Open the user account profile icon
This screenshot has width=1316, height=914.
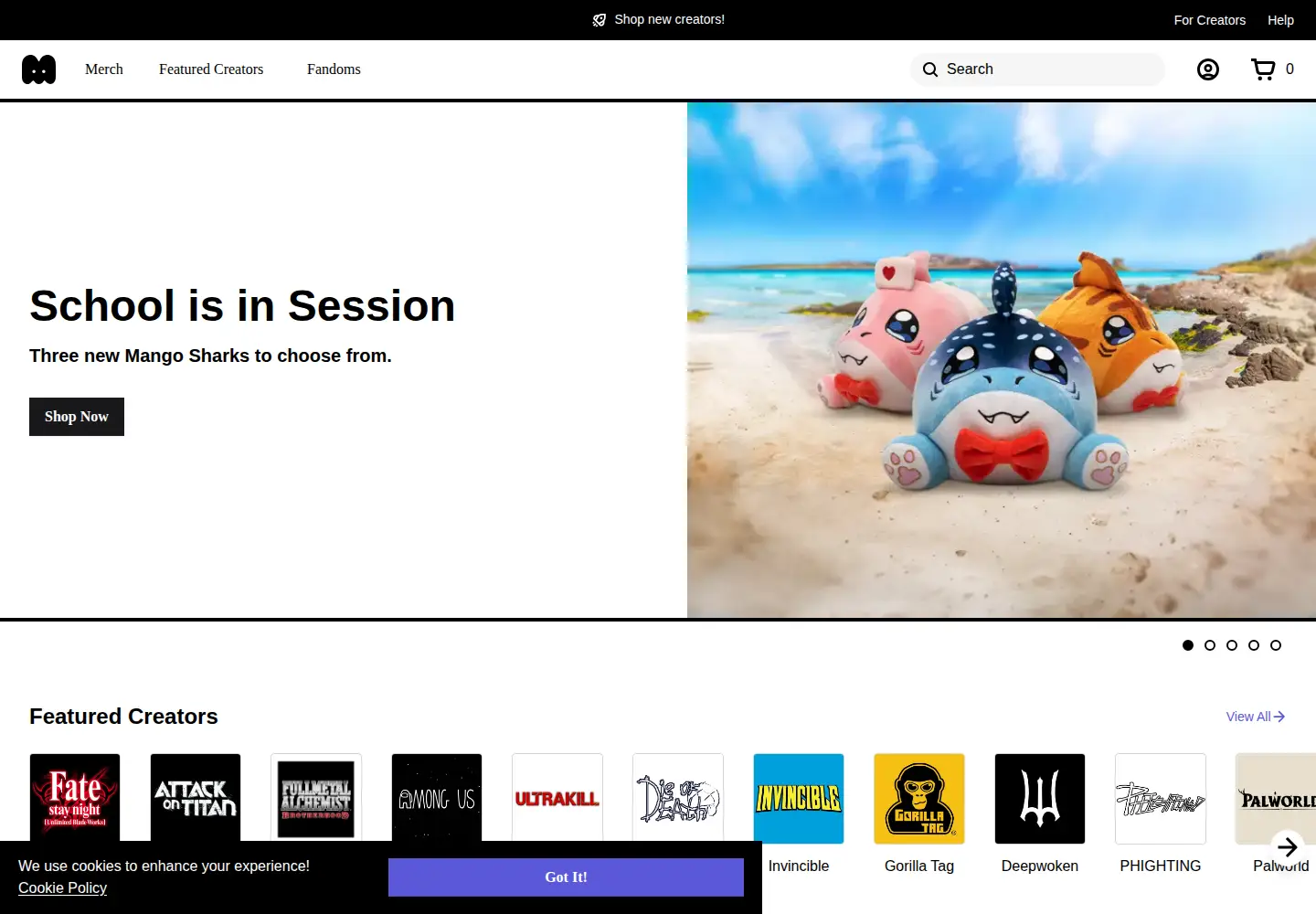coord(1208,69)
